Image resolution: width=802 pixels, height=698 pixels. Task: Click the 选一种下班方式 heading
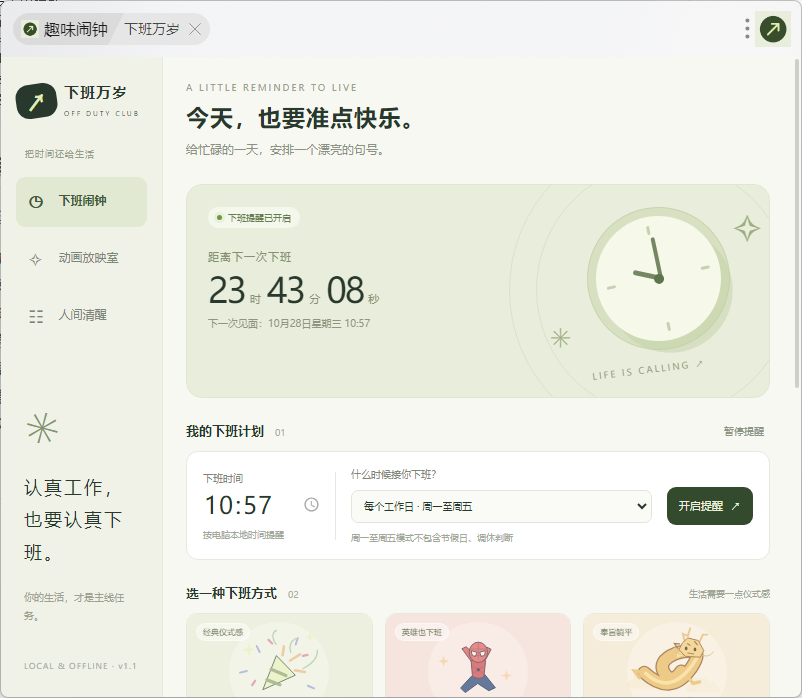pos(231,594)
